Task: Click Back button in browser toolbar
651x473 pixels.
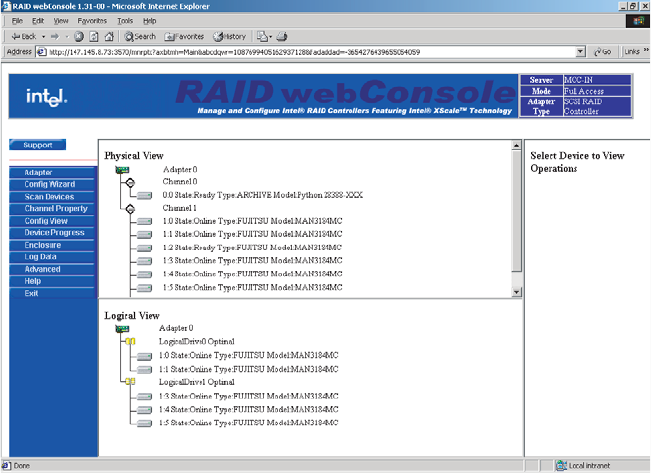Action: coord(24,37)
